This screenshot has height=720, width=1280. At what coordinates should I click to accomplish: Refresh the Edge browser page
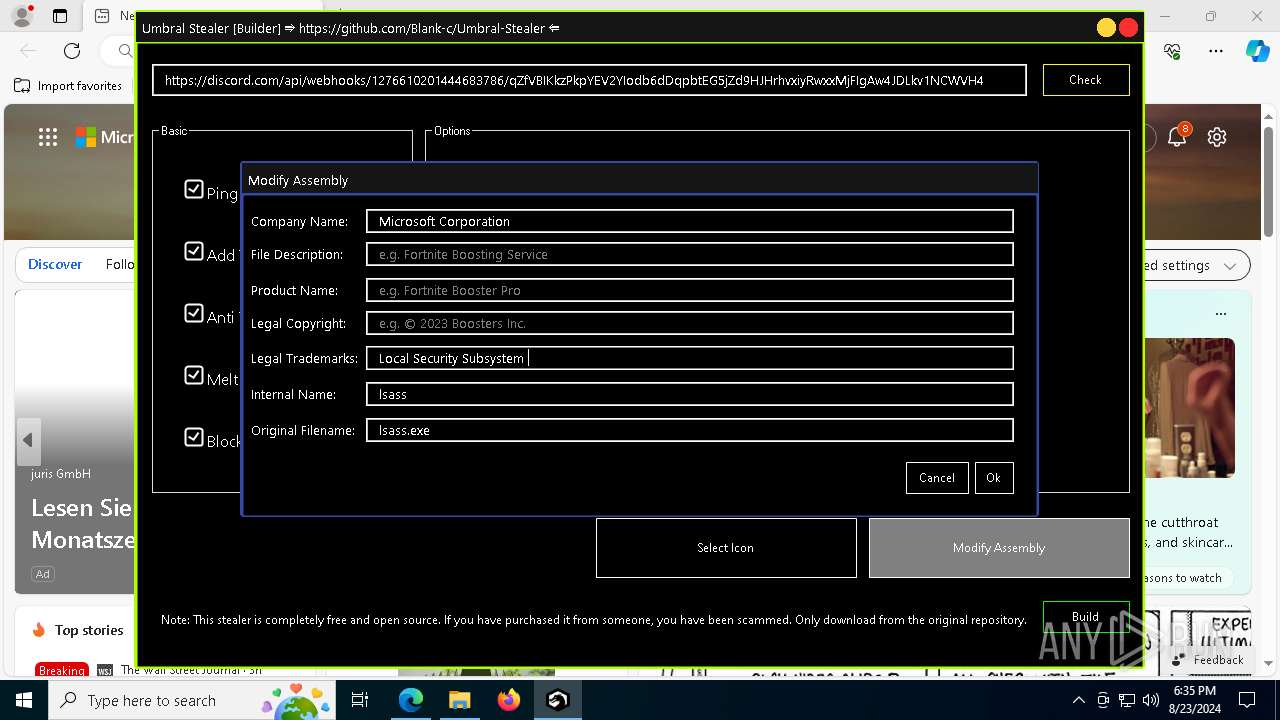[72, 50]
